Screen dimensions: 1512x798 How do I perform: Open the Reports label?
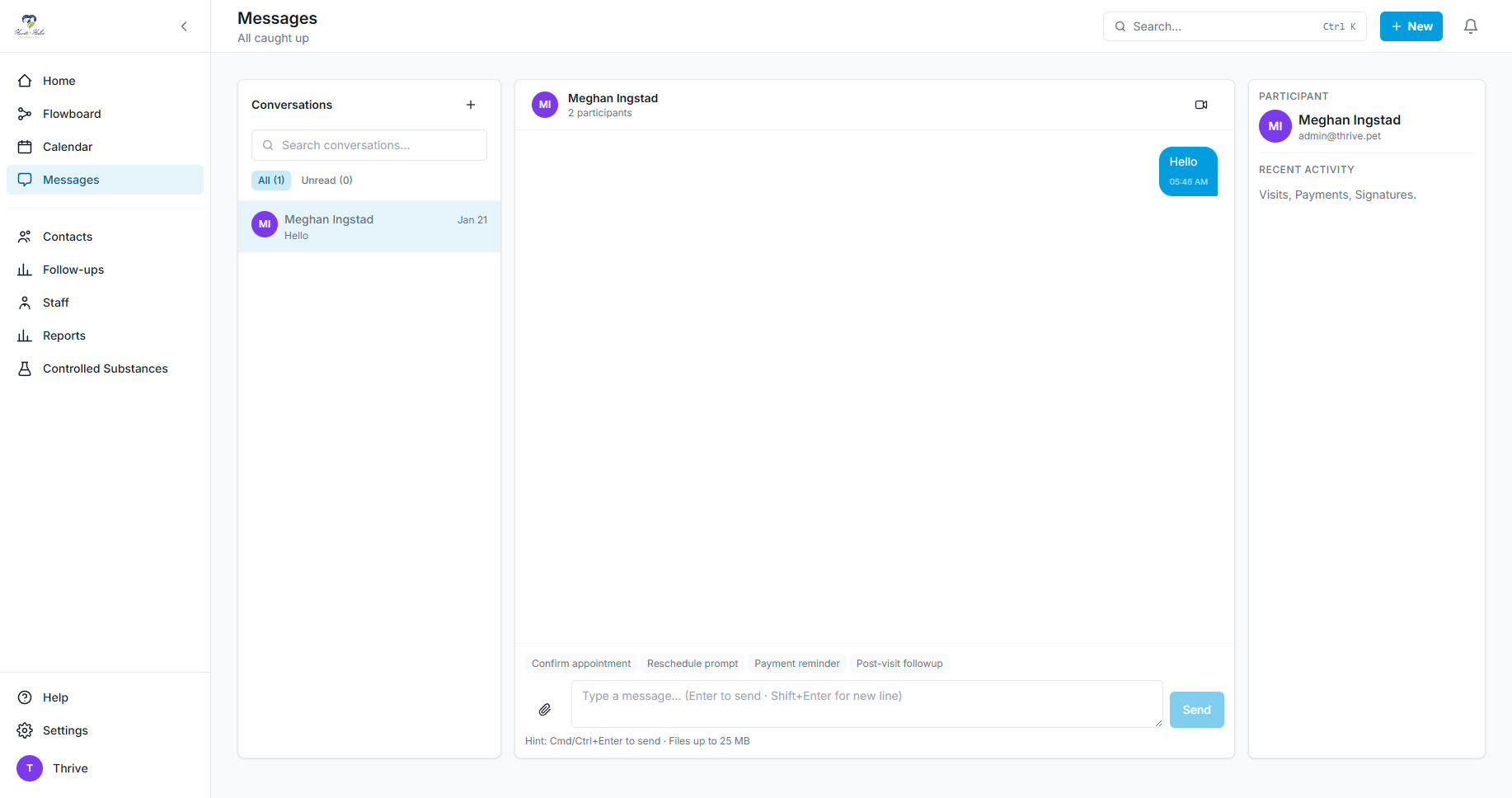point(64,336)
